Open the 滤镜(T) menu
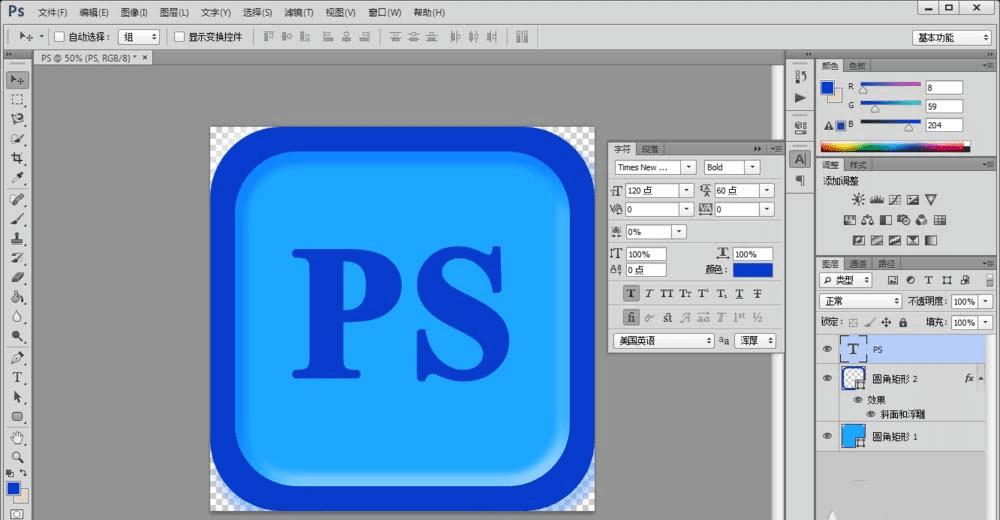This screenshot has width=1000, height=520. tap(298, 12)
